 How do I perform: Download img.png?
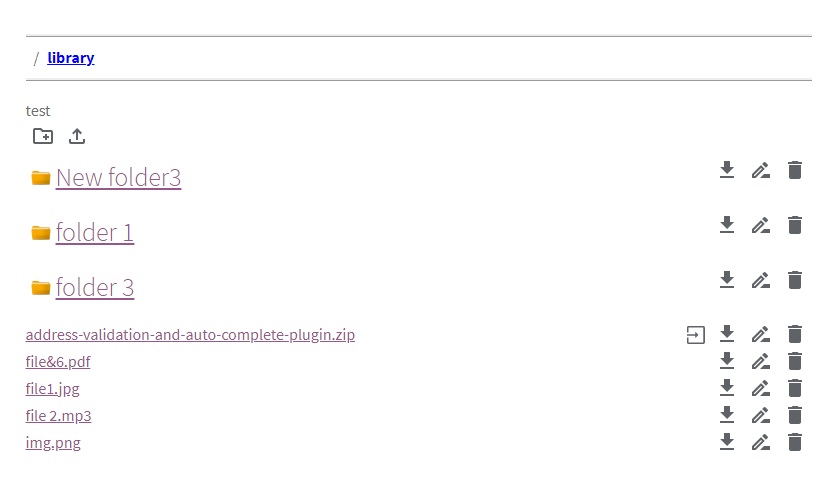coord(727,442)
